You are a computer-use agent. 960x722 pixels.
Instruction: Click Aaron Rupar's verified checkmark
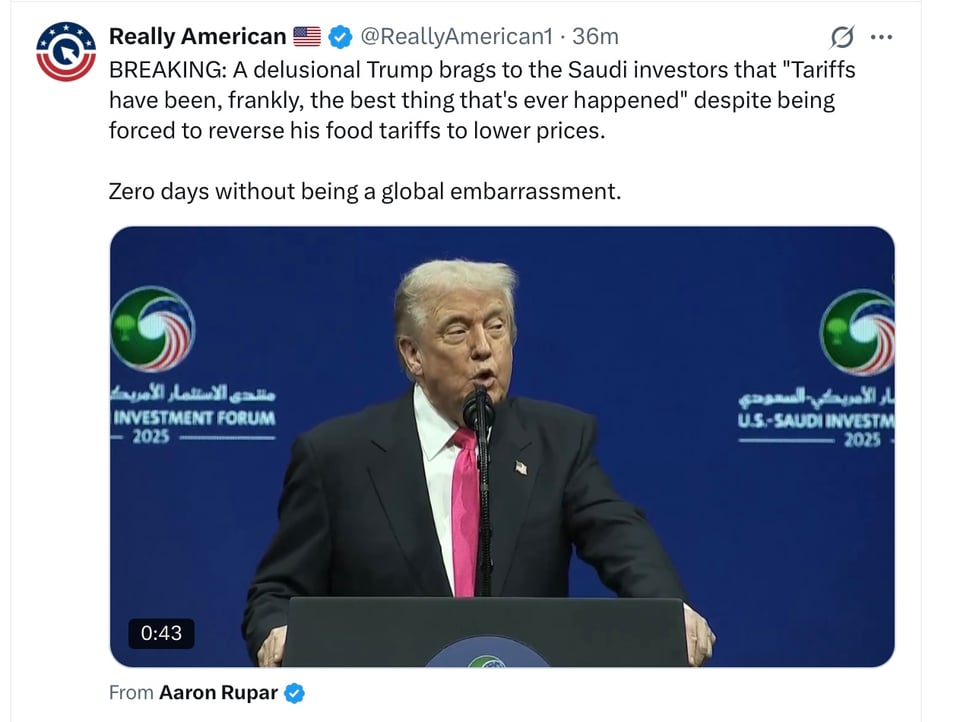pos(293,691)
